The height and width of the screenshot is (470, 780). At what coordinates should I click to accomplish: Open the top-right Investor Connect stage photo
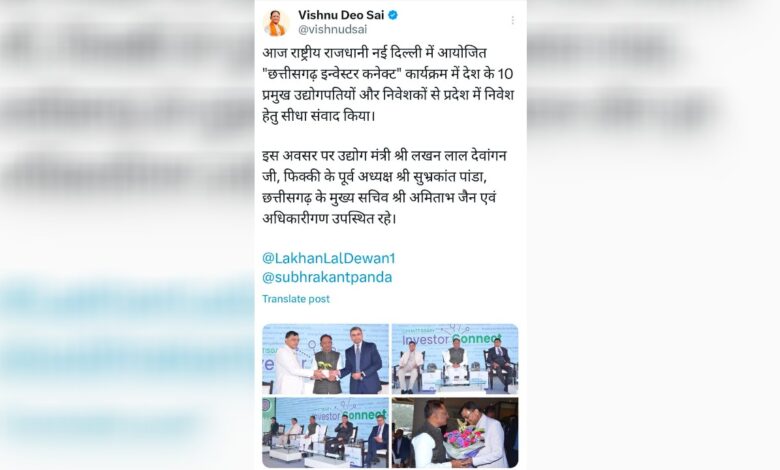tap(455, 359)
